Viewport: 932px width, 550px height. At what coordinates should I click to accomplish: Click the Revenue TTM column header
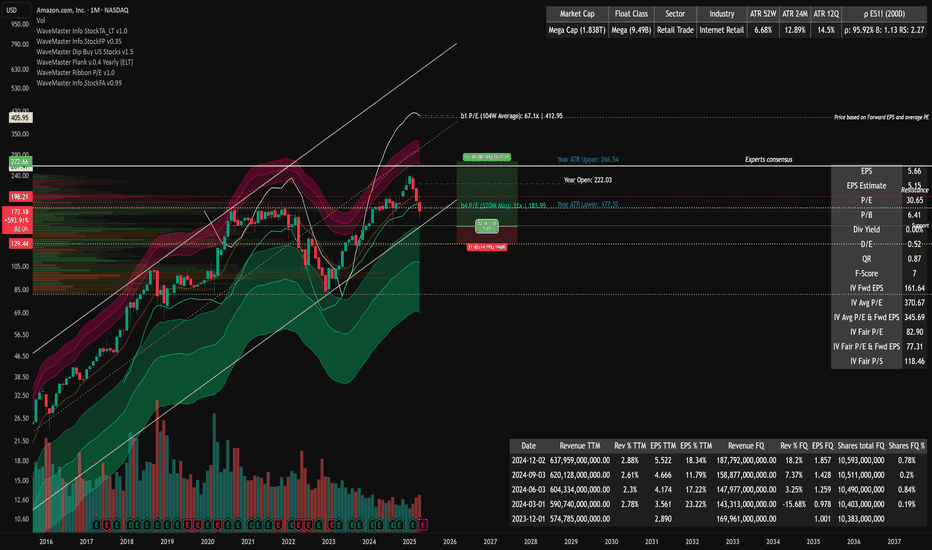pos(580,445)
